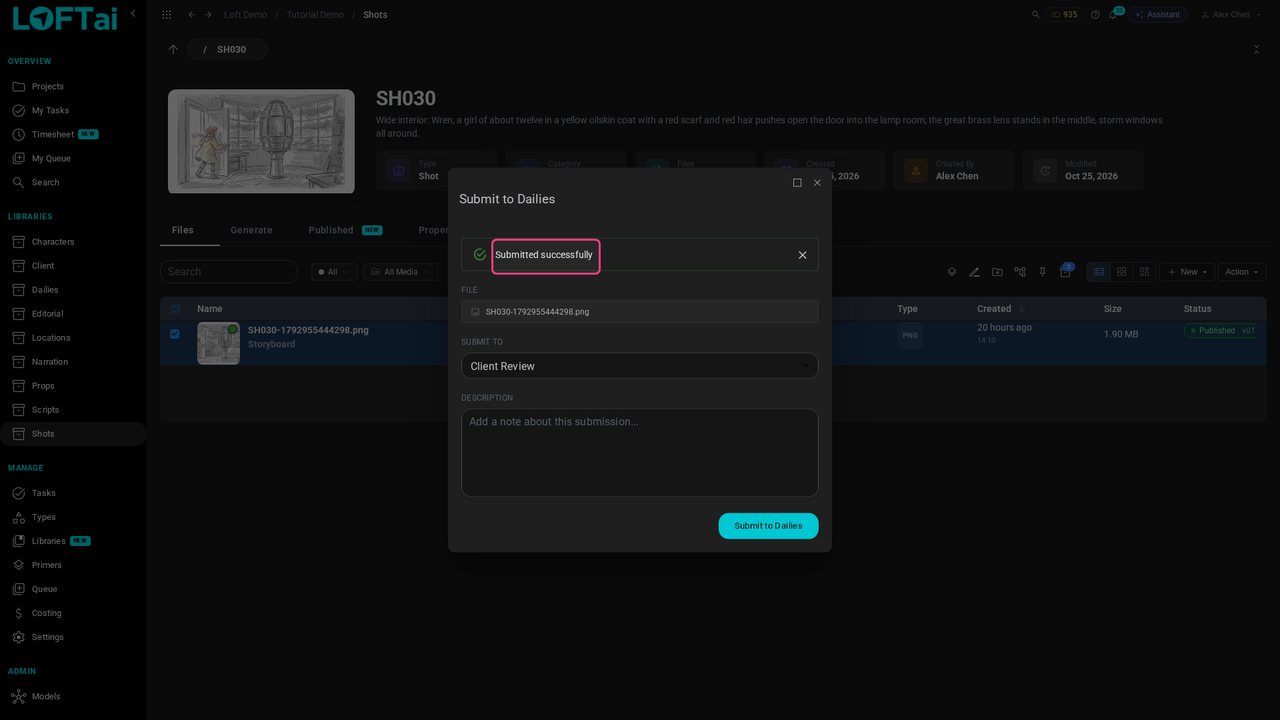Open the New dropdown button
The width and height of the screenshot is (1280, 720).
1187,272
